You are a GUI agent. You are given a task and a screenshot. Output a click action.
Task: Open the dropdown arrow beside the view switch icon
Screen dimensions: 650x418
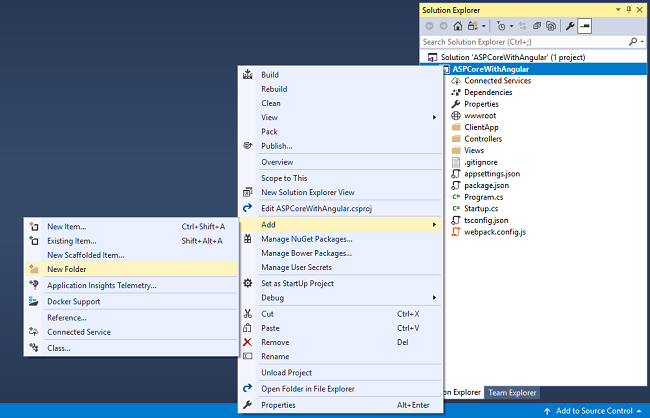[x=484, y=26]
